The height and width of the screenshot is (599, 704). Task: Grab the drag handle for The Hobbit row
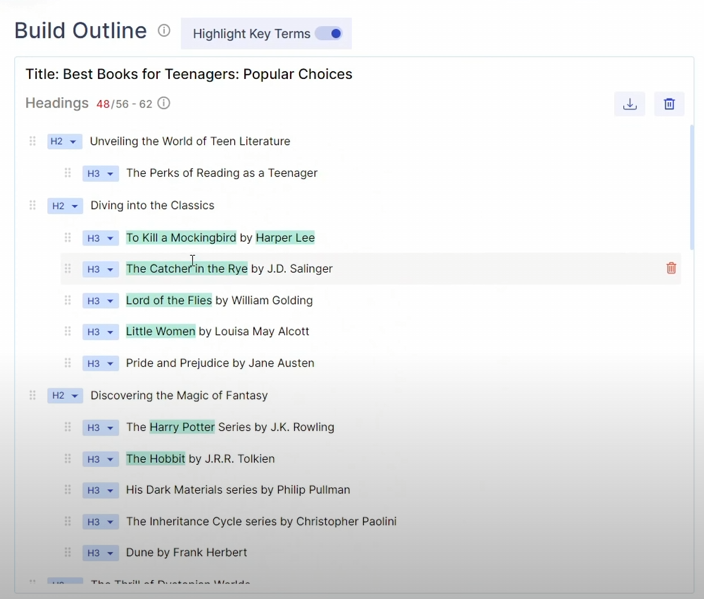[67, 458]
